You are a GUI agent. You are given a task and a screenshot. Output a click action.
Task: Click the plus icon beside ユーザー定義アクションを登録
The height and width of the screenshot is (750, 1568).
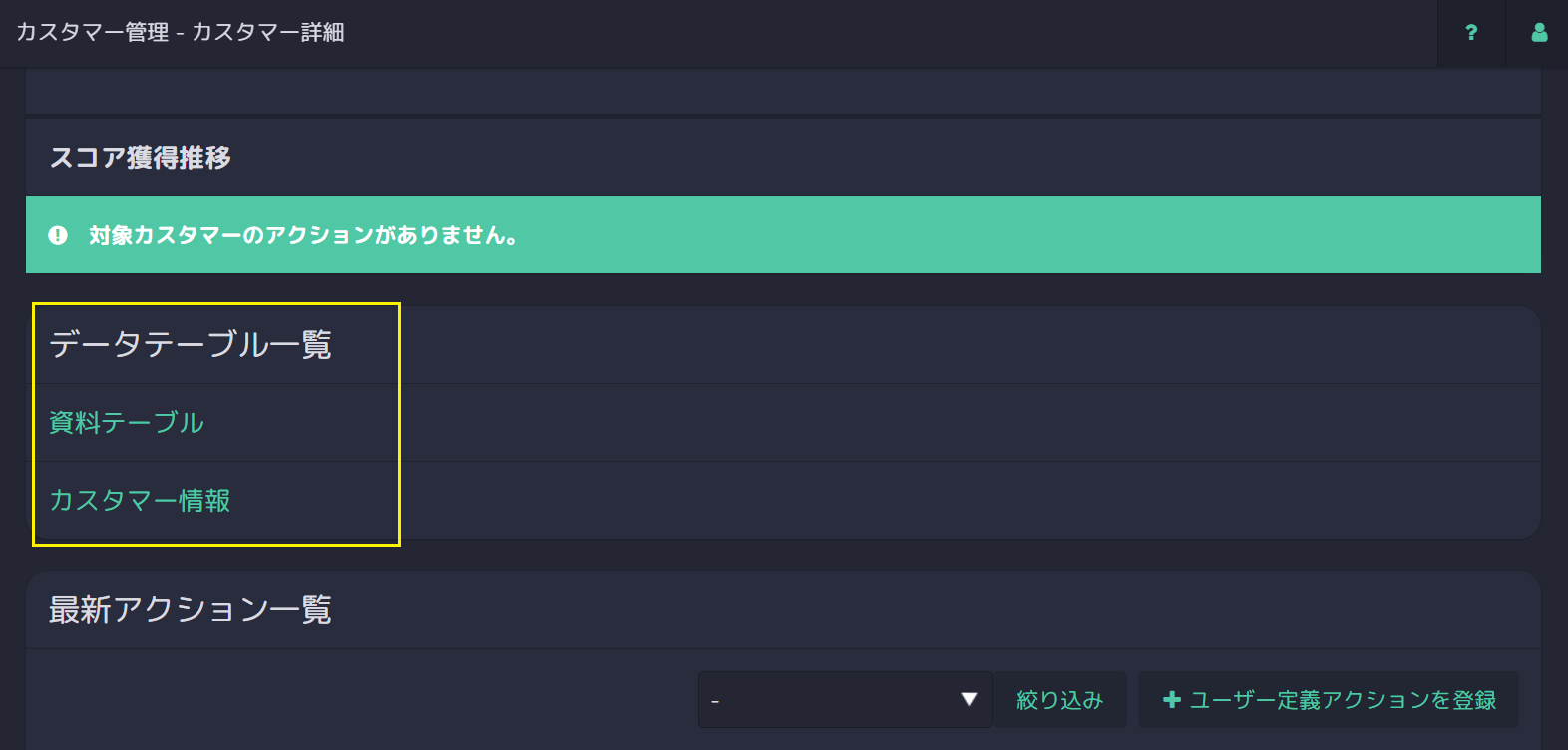[1172, 700]
